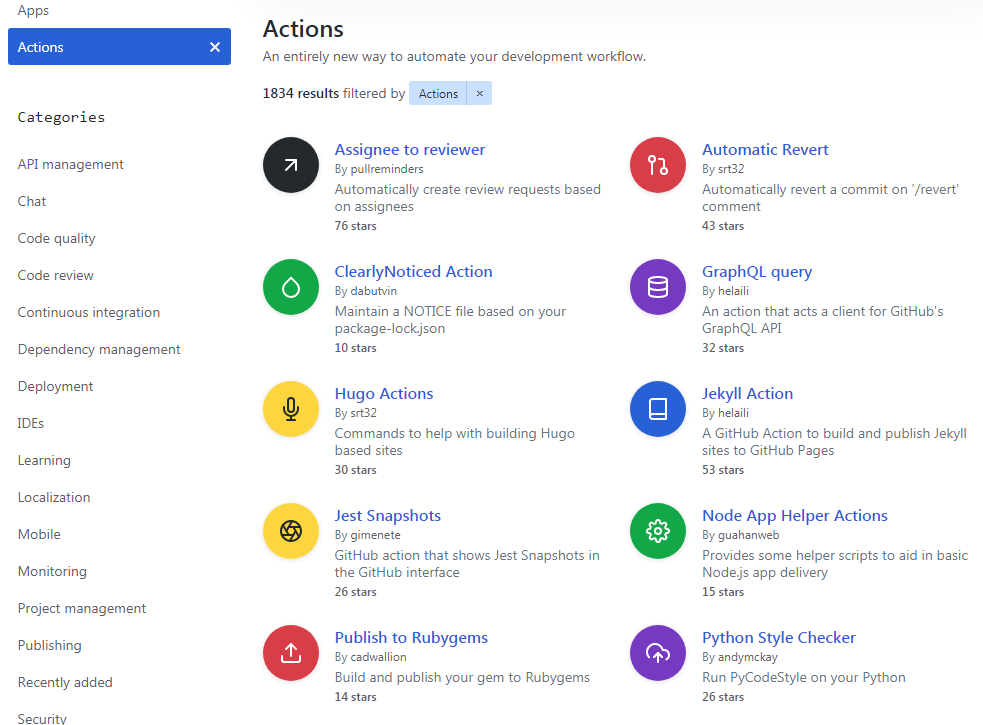Click the Jest Snapshots aperture icon
The height and width of the screenshot is (725, 983).
(x=291, y=531)
